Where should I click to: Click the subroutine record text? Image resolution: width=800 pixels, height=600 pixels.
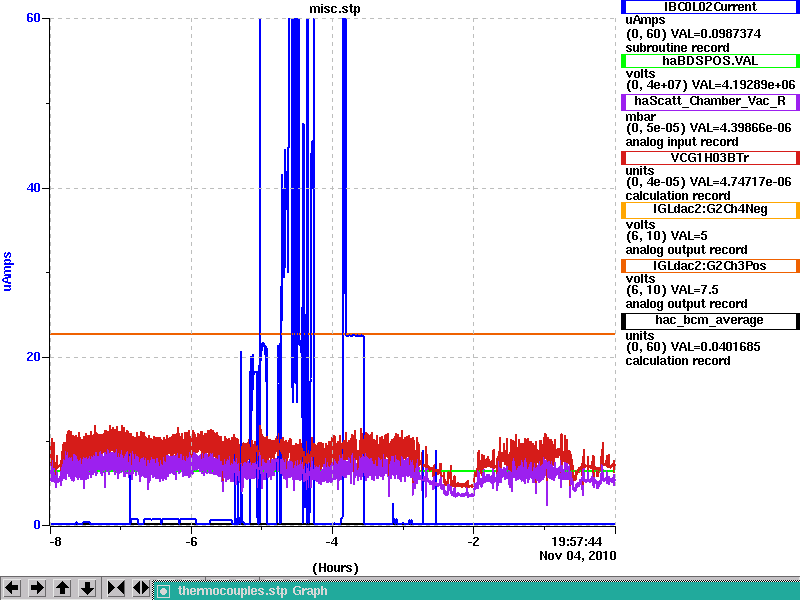[677, 48]
